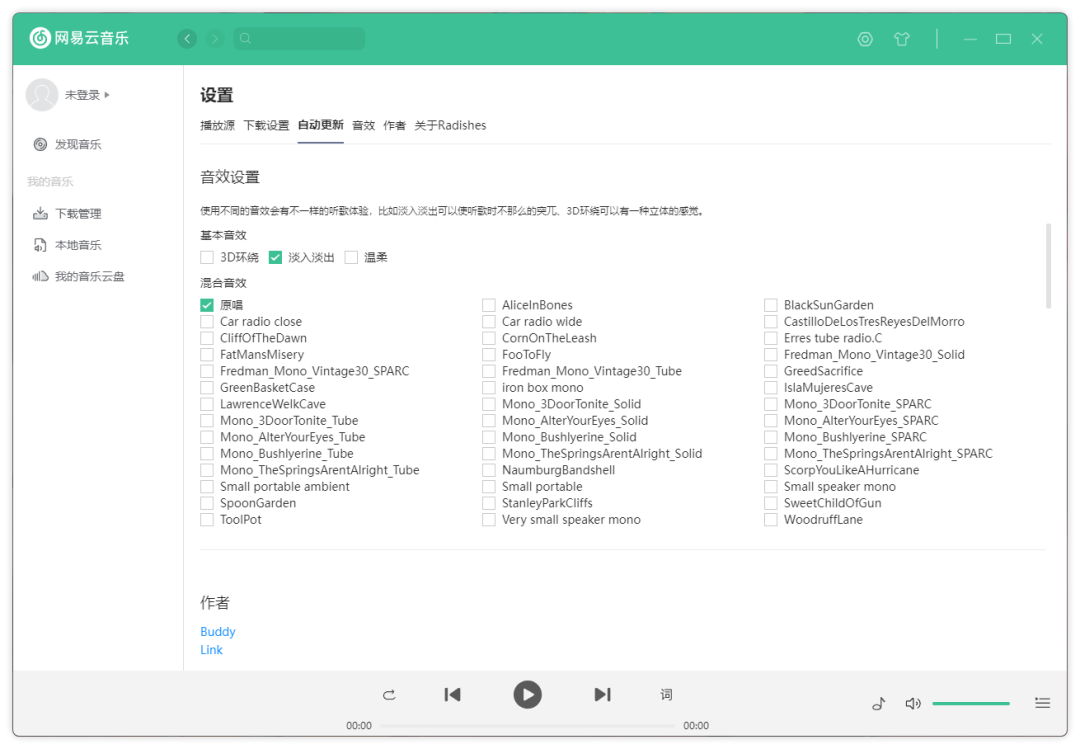Check the WoodruffLane effect
This screenshot has height=749, width=1080.
(771, 520)
